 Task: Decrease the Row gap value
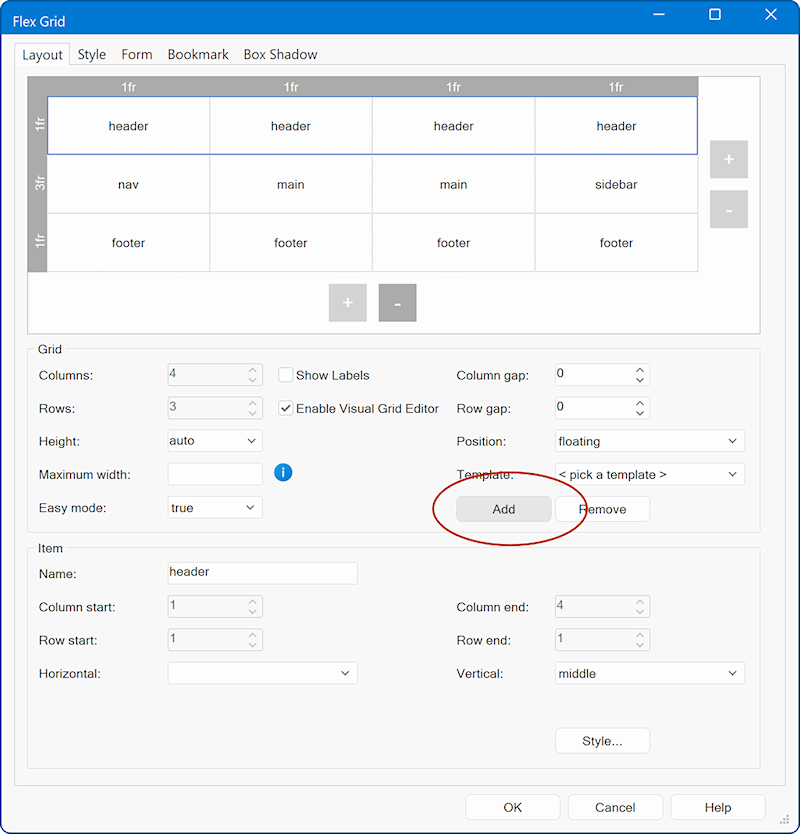[640, 413]
